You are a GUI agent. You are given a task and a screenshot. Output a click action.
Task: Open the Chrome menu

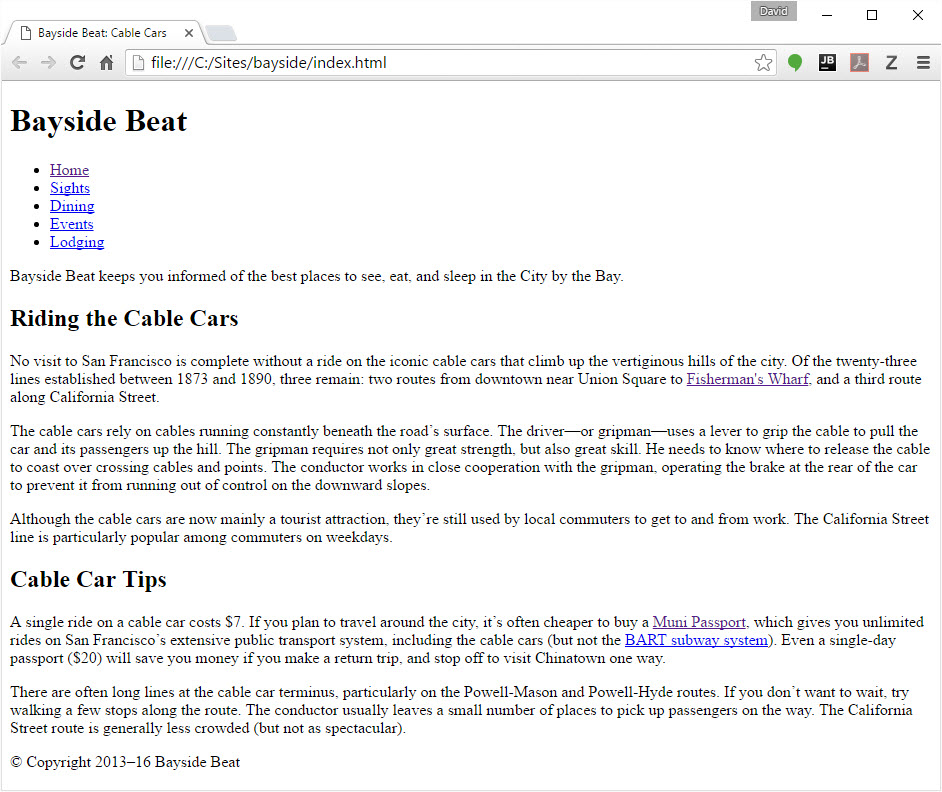click(x=922, y=62)
